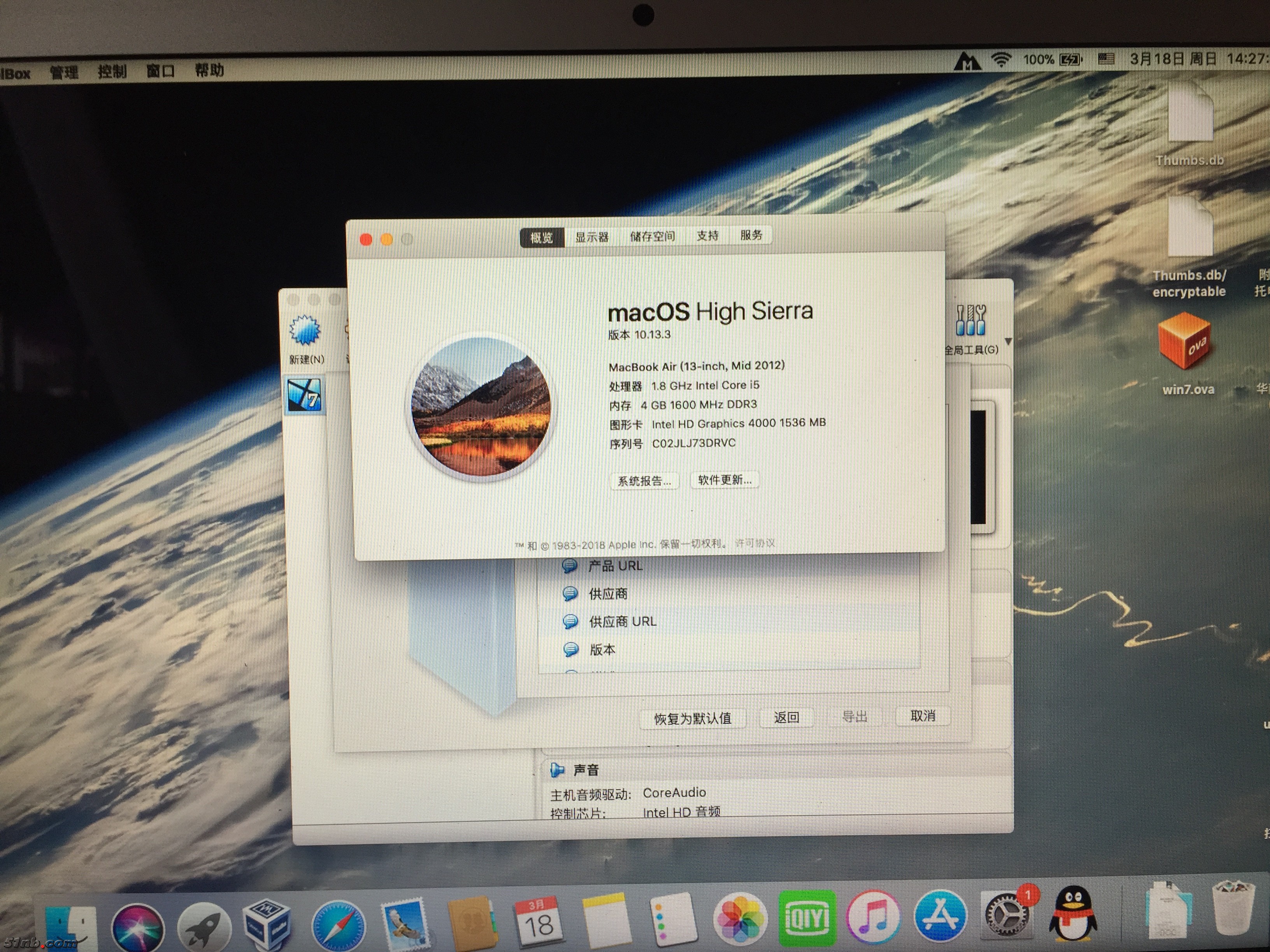Launch Siri from the dock
1270x952 pixels.
click(x=138, y=928)
